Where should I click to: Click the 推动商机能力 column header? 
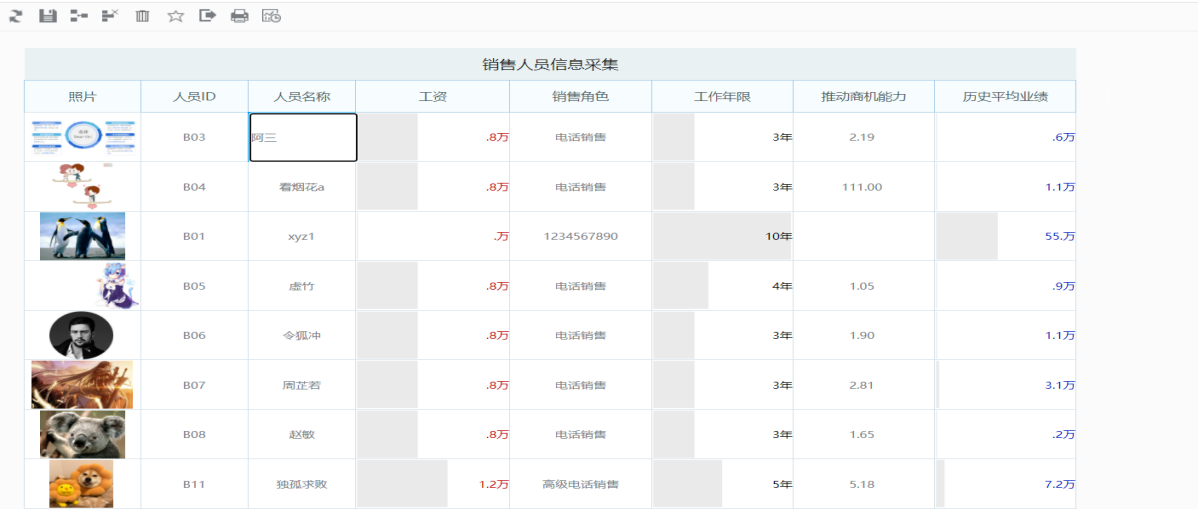pos(863,97)
